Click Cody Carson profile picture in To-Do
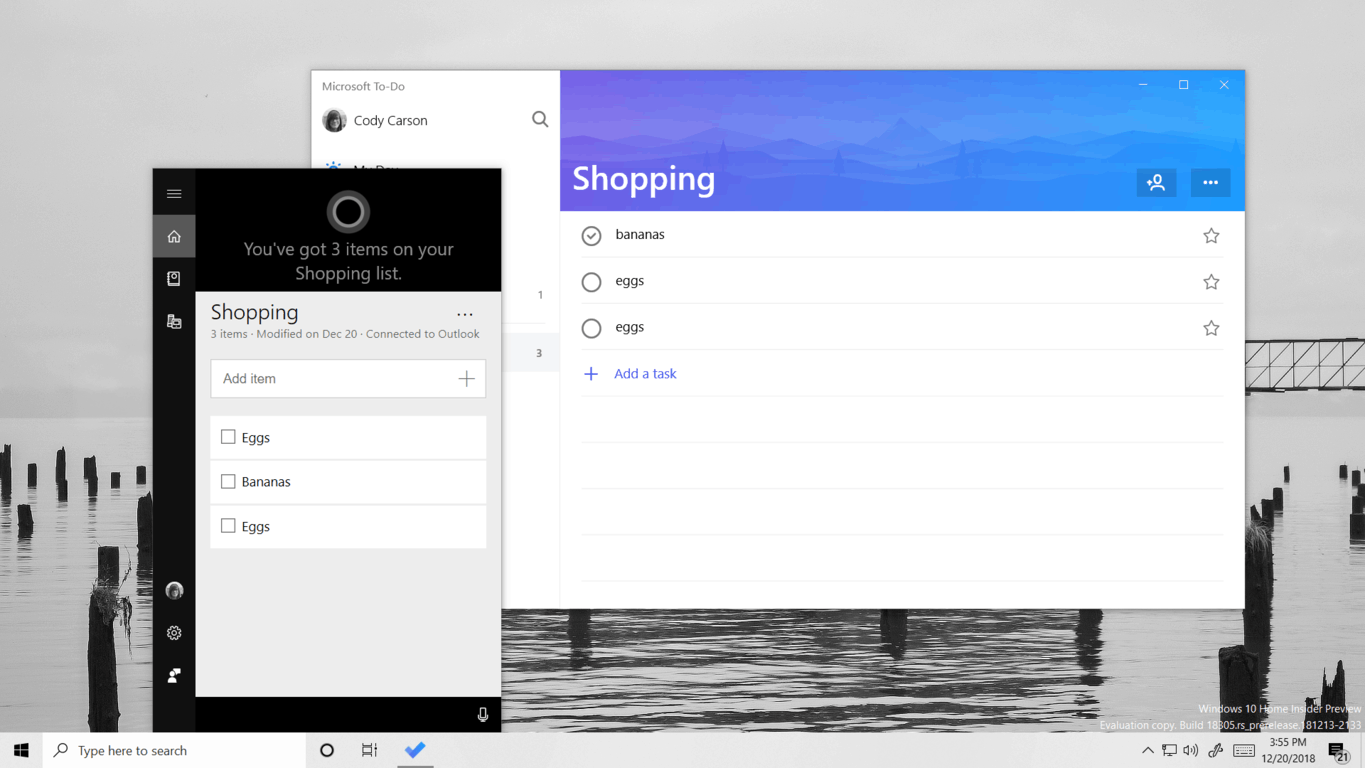This screenshot has height=768, width=1365. [334, 120]
